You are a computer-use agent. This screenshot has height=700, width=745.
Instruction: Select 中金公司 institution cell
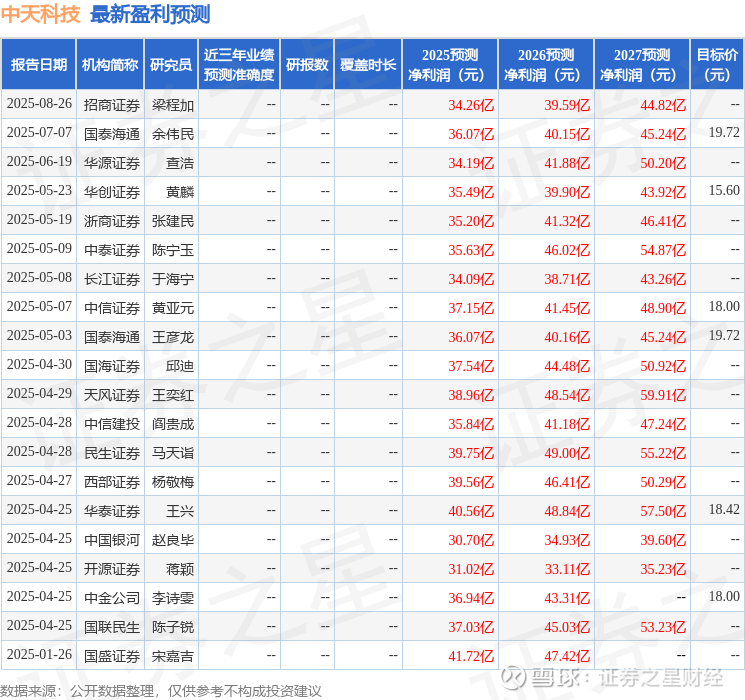112,598
